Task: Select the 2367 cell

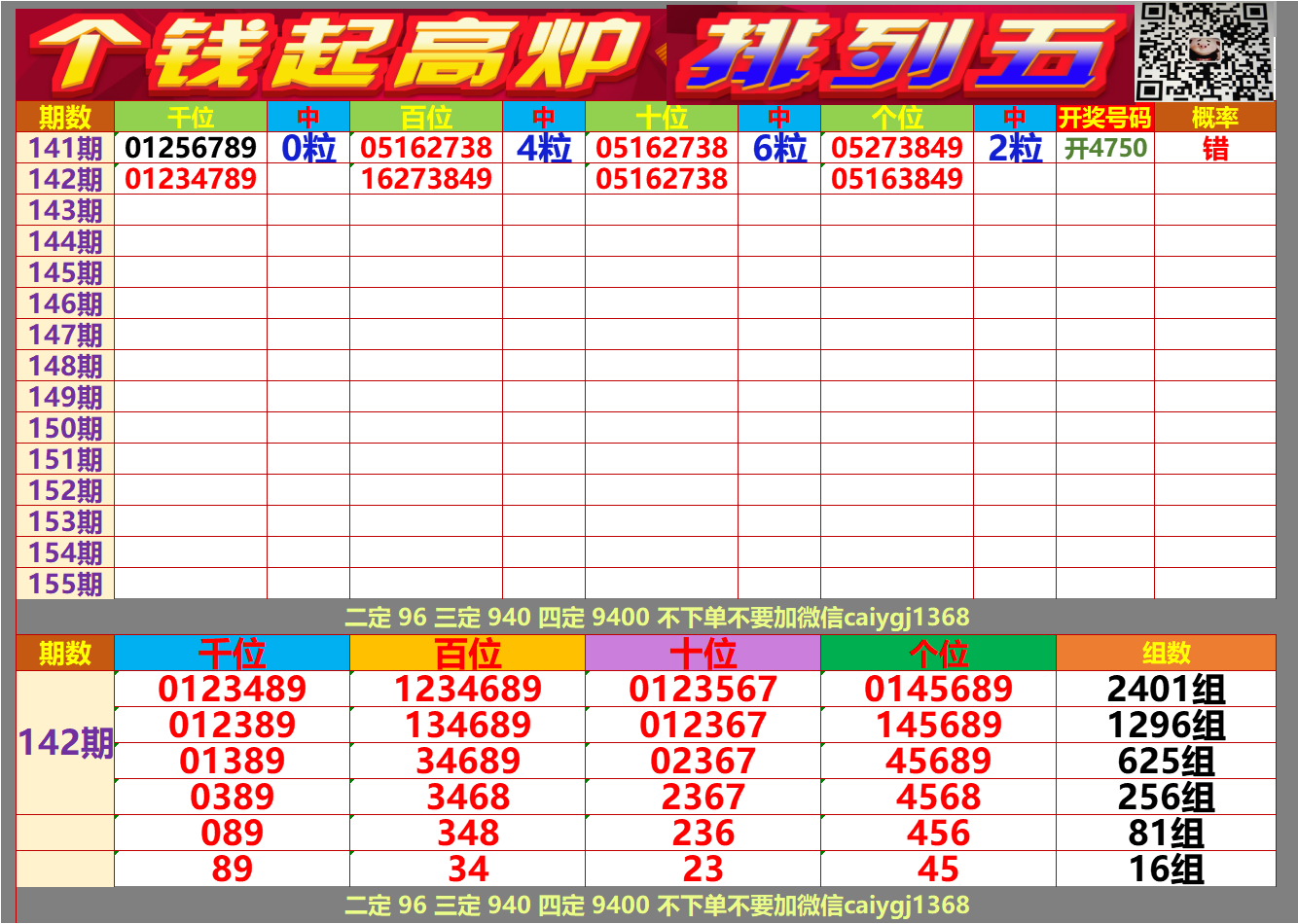Action: click(703, 798)
